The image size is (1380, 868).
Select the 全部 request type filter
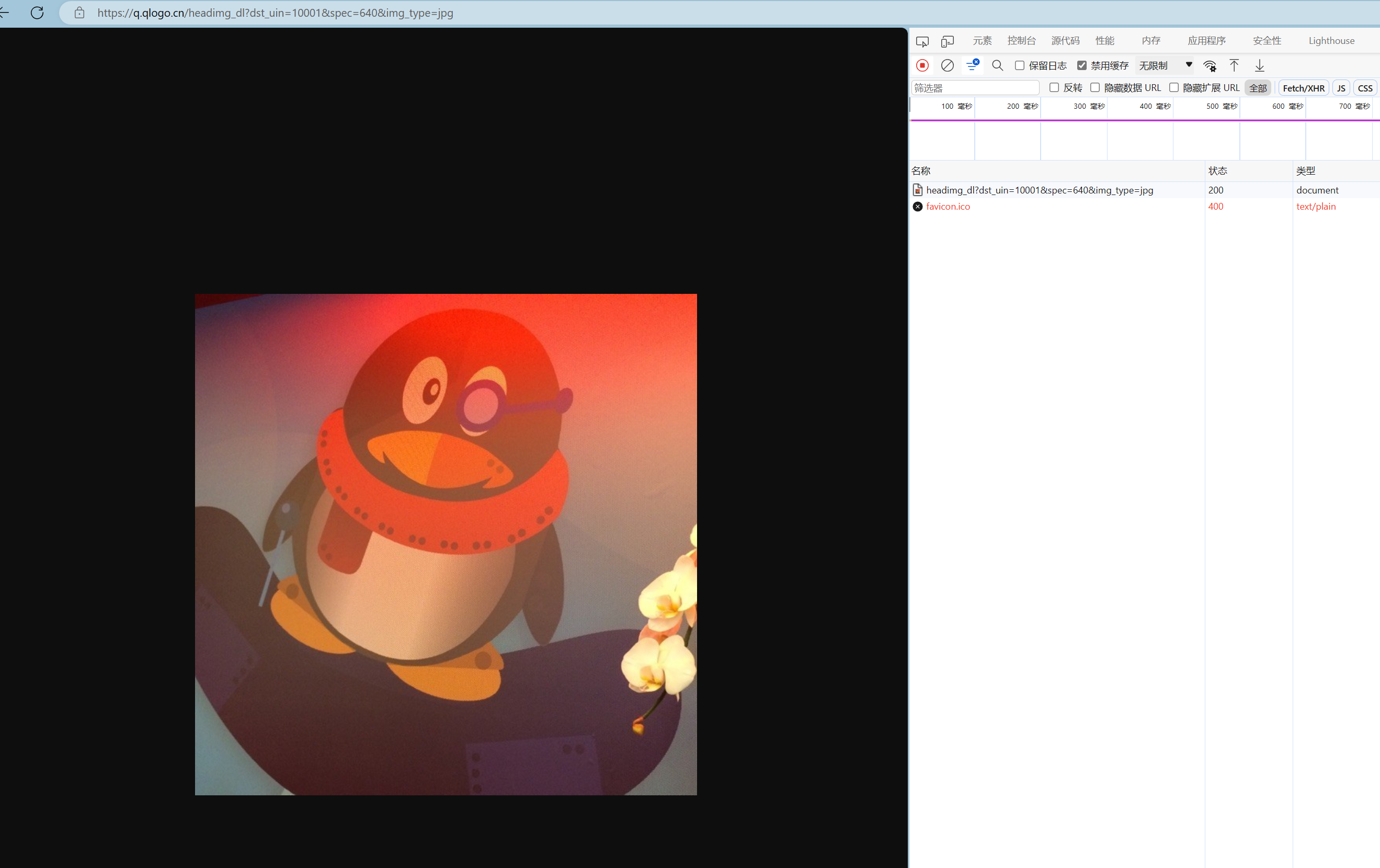pos(1258,88)
